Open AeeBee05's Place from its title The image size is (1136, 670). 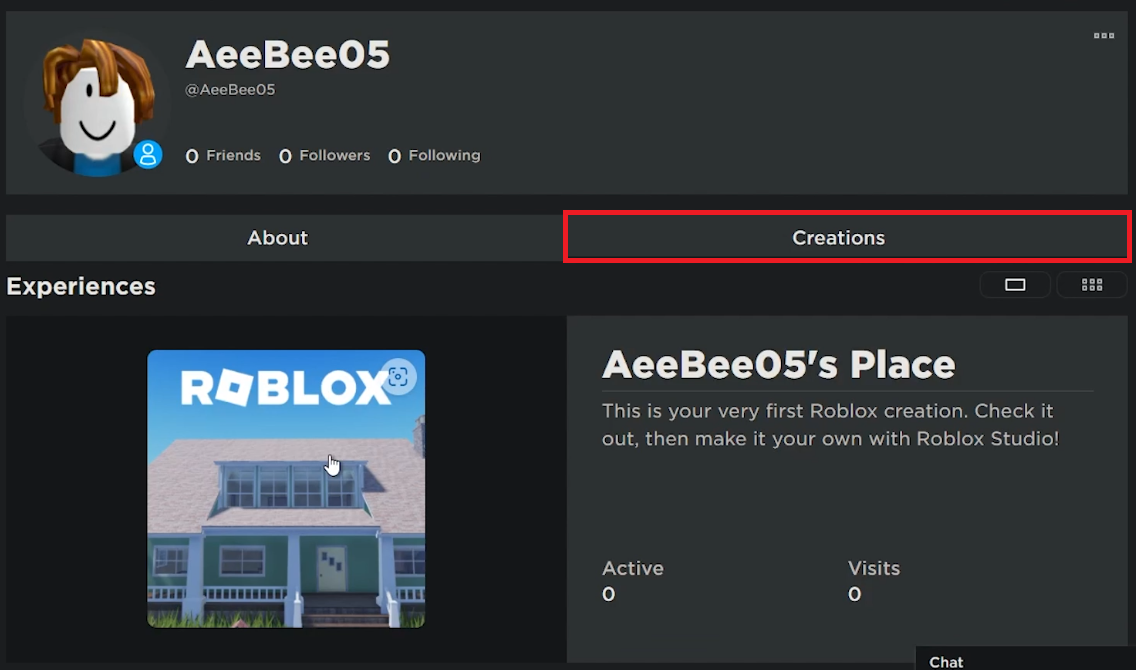(778, 363)
